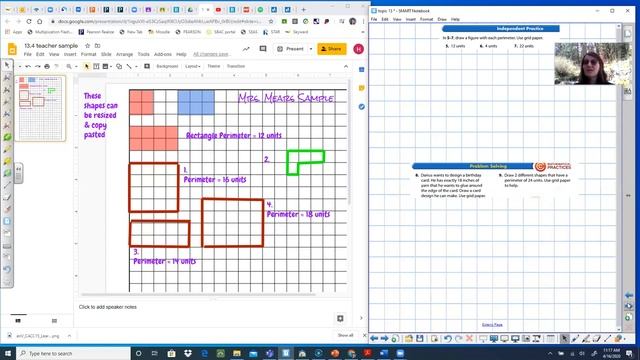The width and height of the screenshot is (640, 360).
Task: Click the Present button
Action: pos(290,49)
